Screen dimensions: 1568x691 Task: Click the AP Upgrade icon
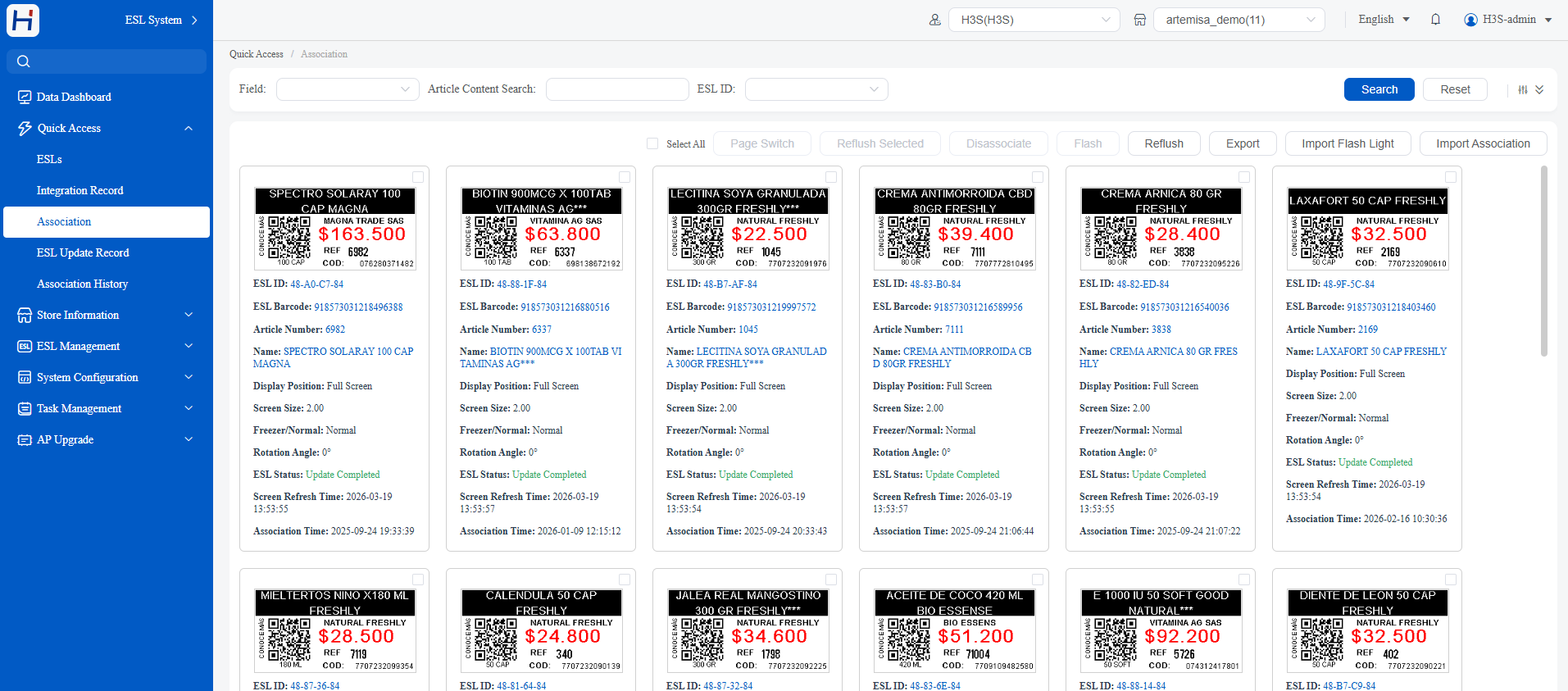[x=25, y=439]
